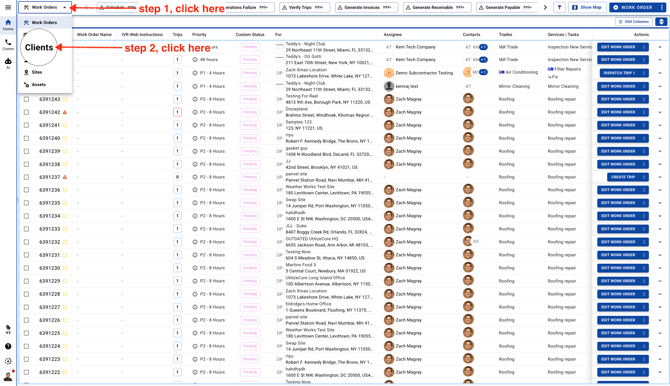Click the priority clock icon on order 6391236
The width and height of the screenshot is (670, 386).
point(195,190)
